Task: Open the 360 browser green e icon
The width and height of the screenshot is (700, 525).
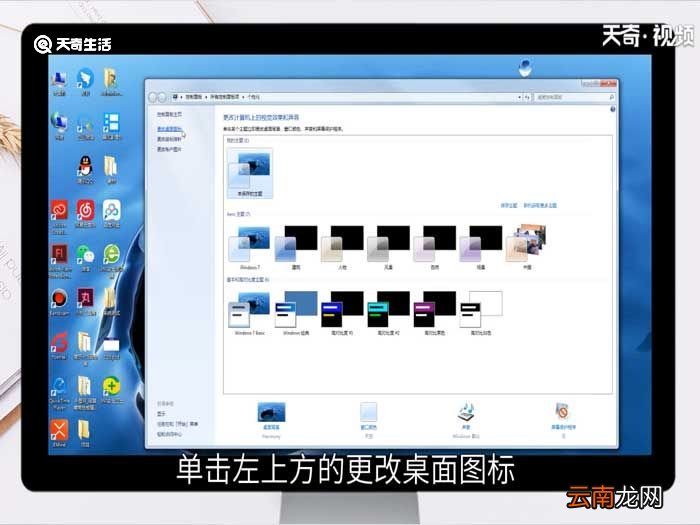Action: click(x=112, y=254)
